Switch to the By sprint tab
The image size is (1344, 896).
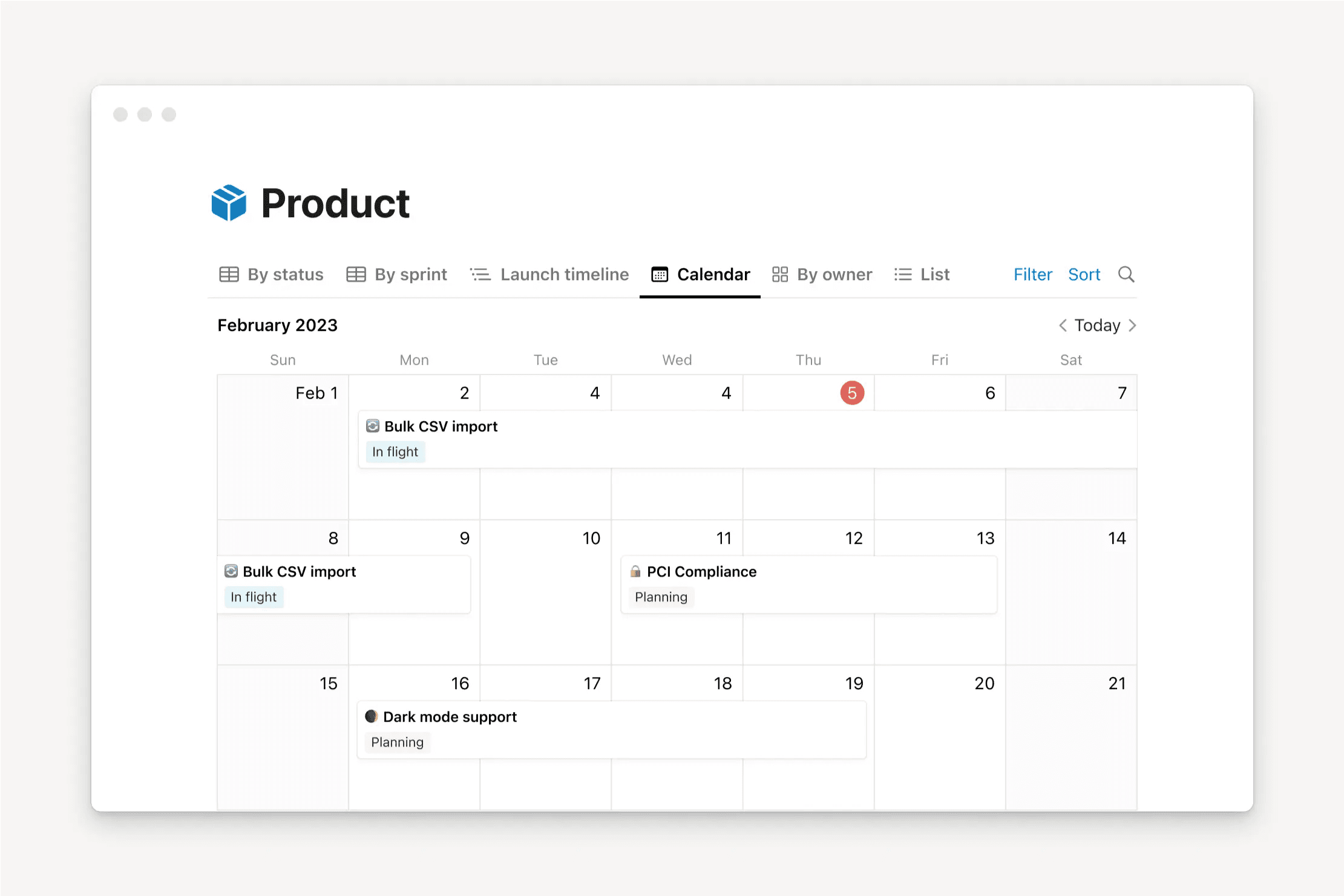point(410,274)
